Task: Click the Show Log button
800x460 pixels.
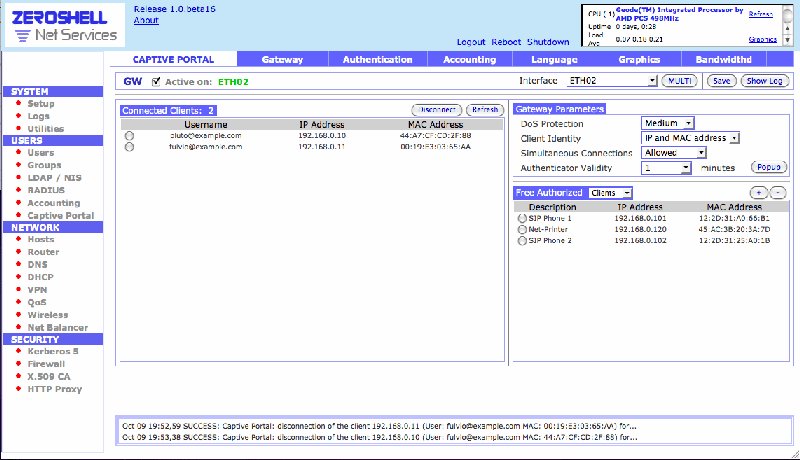Action: point(767,80)
